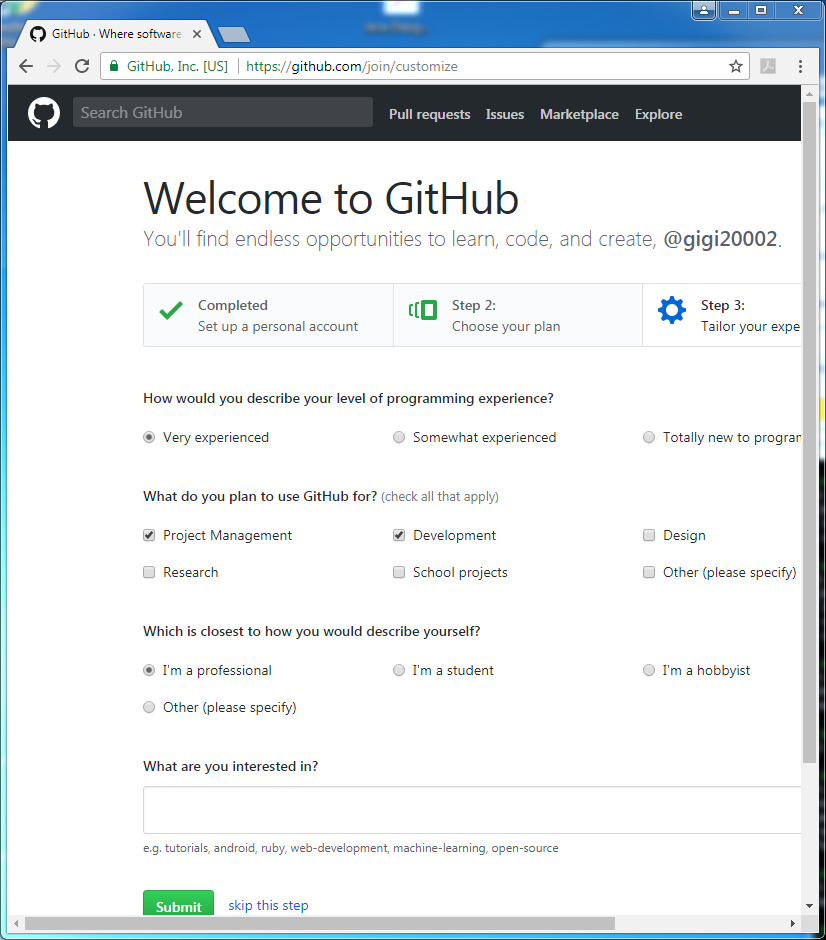
Task: Select I'm a professional radio button
Action: point(149,670)
